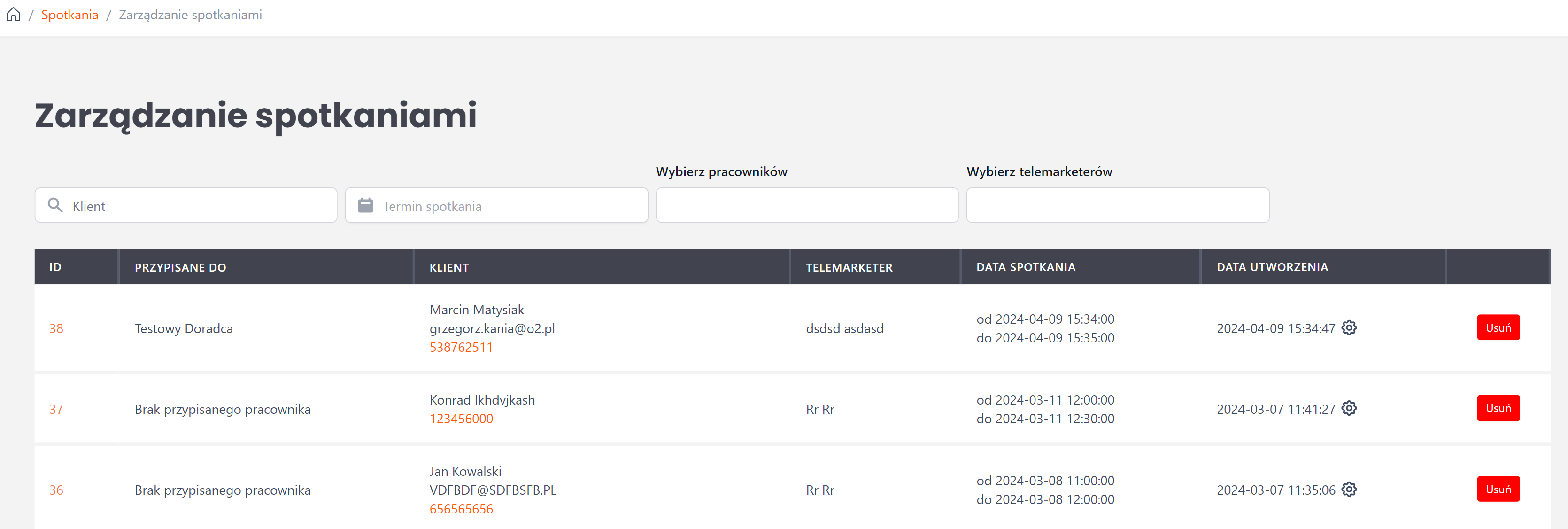Open meeting ID 38 link

pos(56,329)
